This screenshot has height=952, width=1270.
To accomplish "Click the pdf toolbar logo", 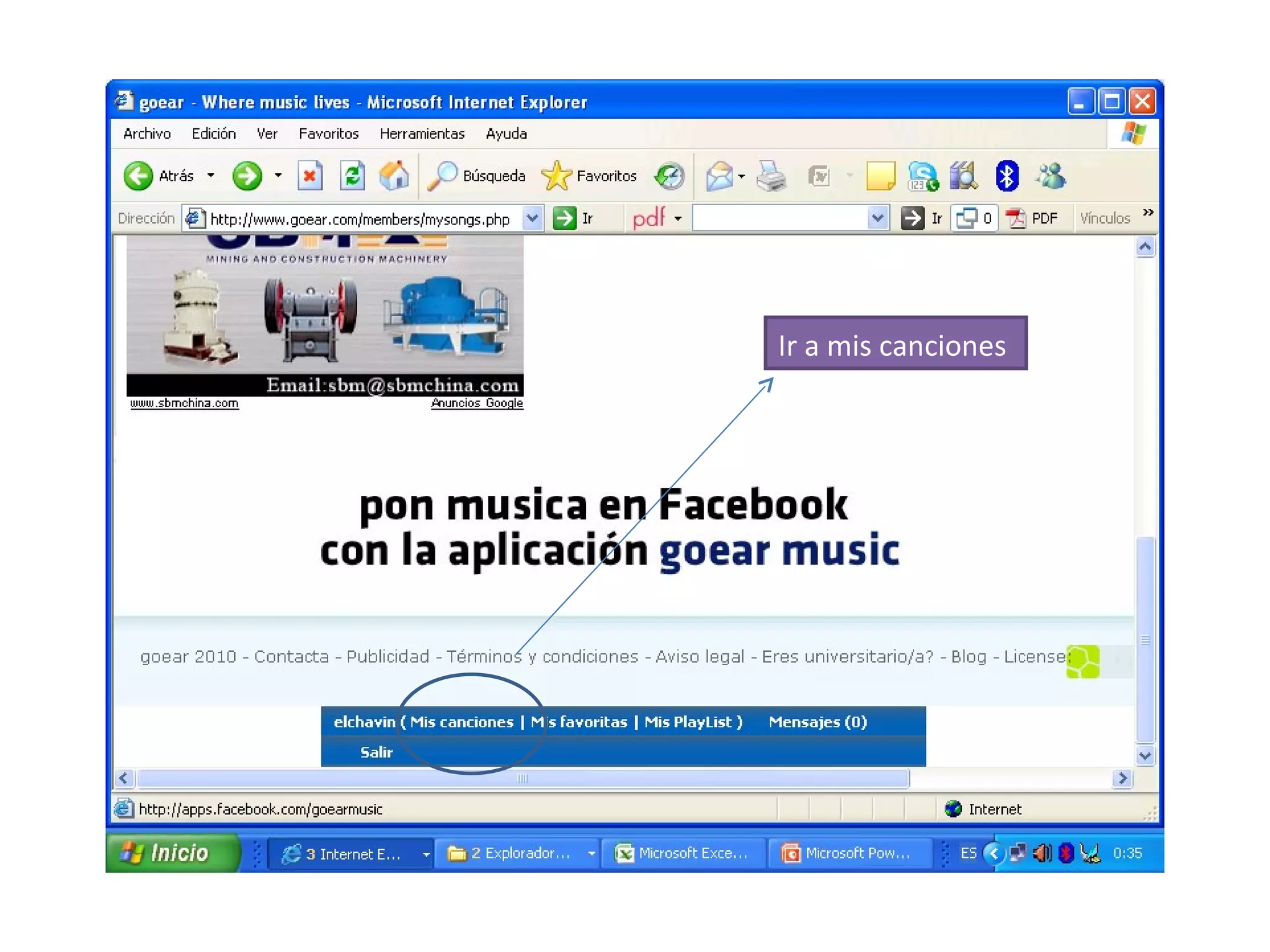I will click(x=649, y=218).
